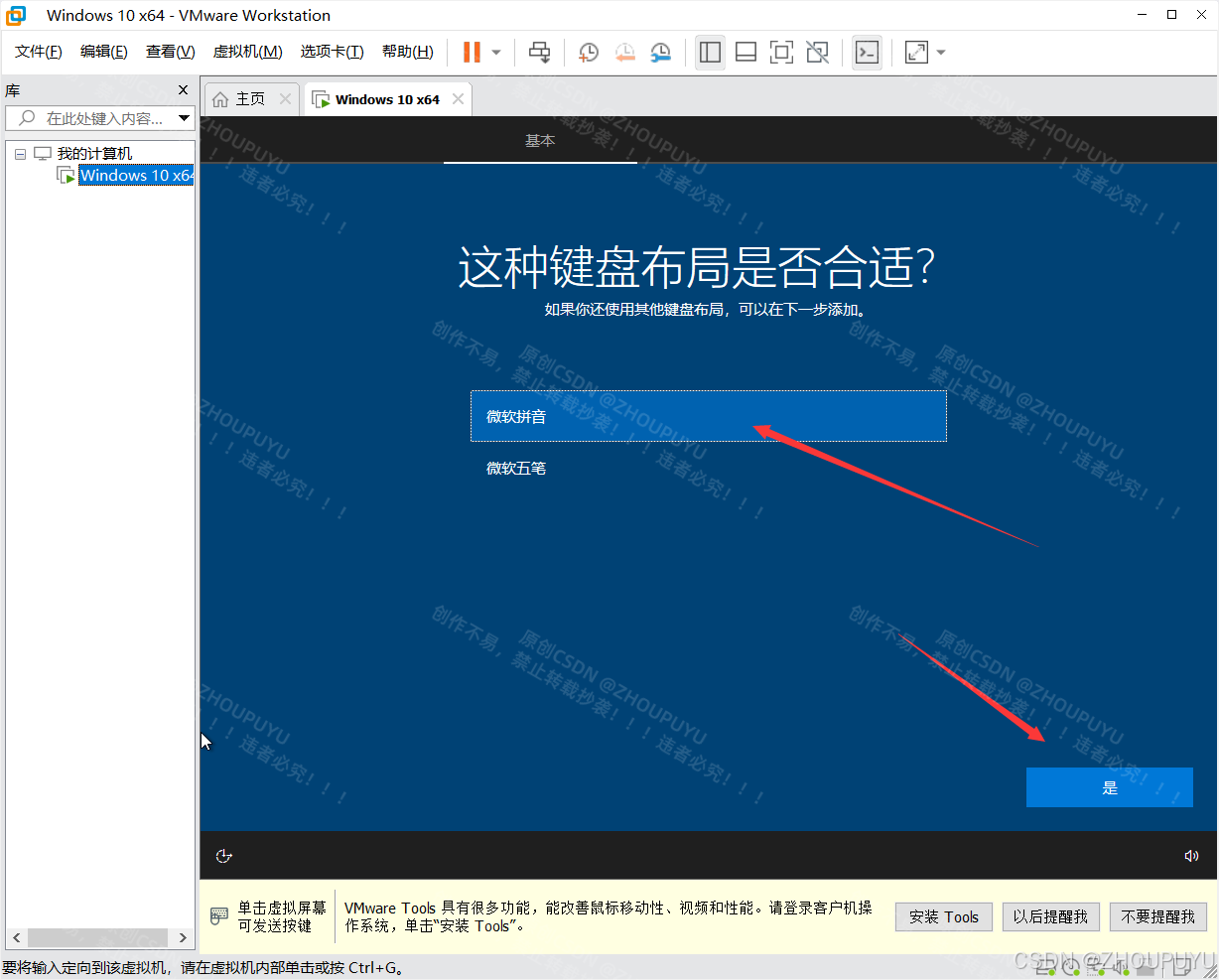
Task: Close the 库 library panel
Action: coord(183,90)
